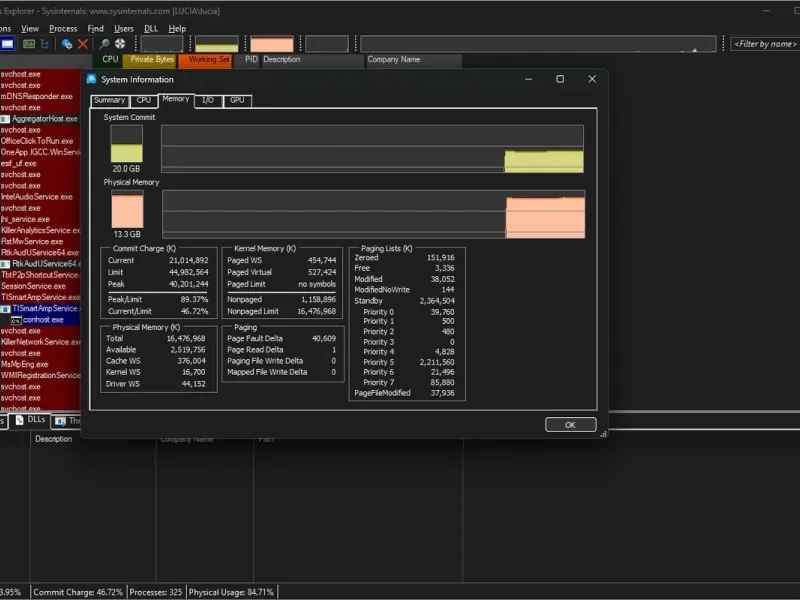Click the peach physical memory mini graph in toolbar

(271, 44)
